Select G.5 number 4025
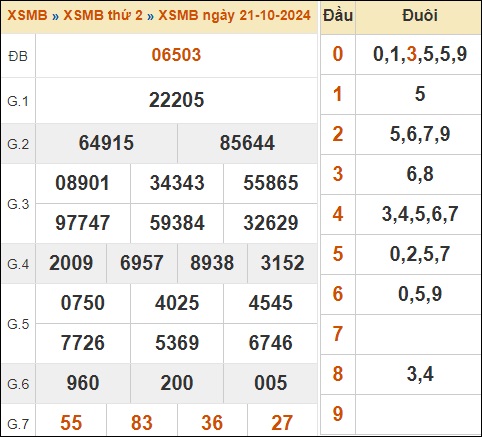Screen dimensions: 482x437 (177, 303)
